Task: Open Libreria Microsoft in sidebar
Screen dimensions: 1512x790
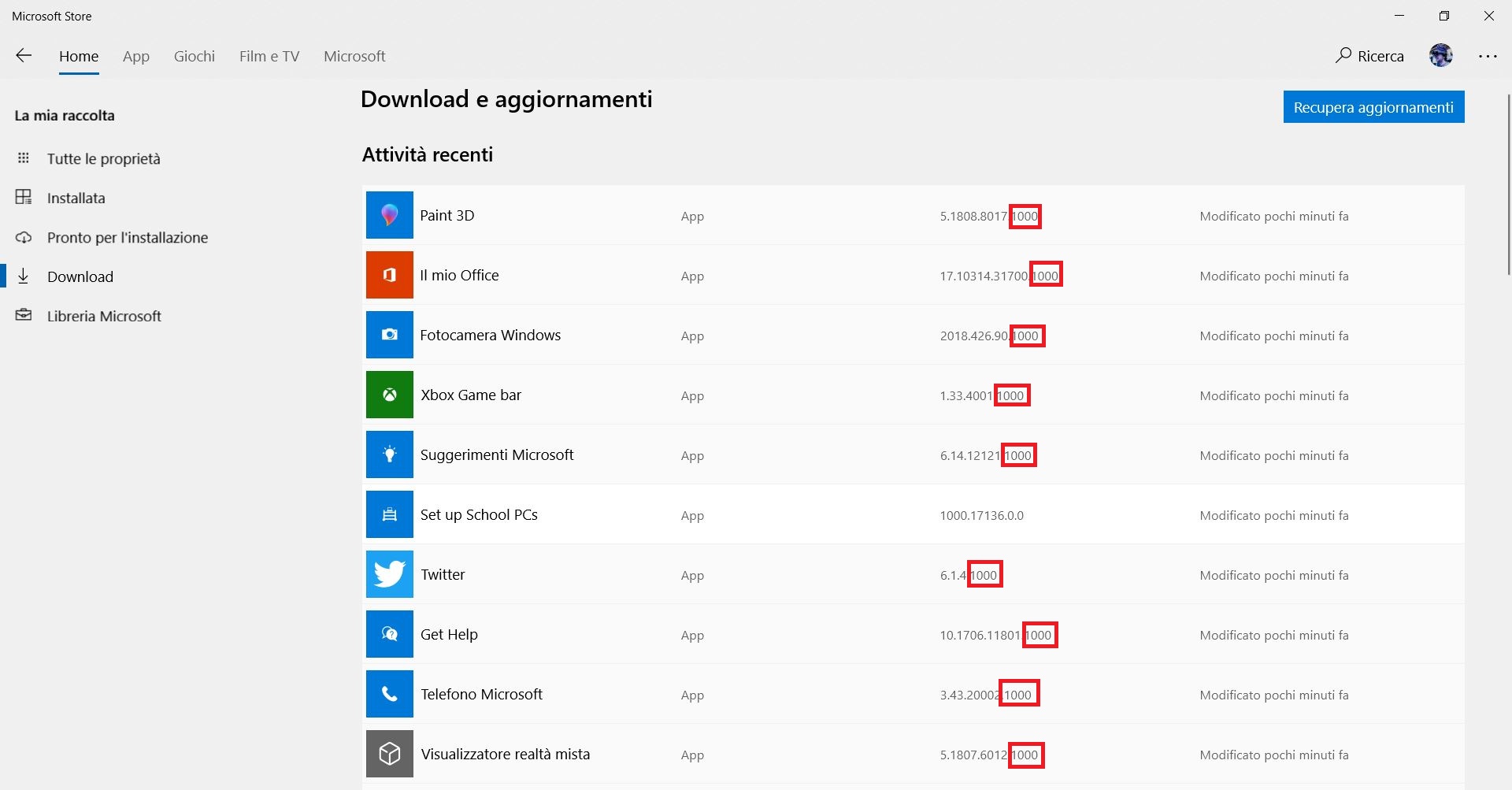Action: coord(104,316)
